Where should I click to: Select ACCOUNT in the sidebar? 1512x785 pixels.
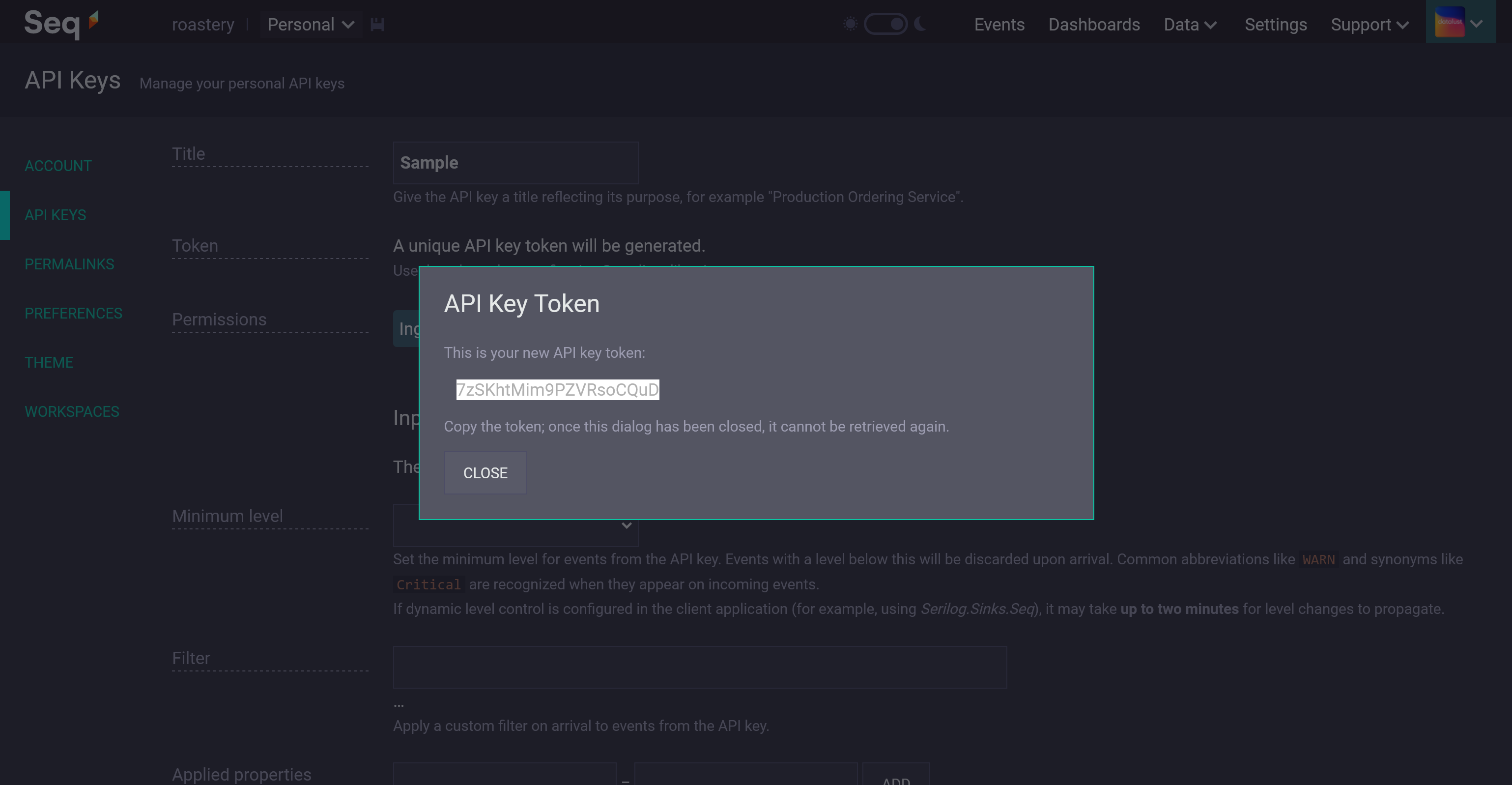58,166
